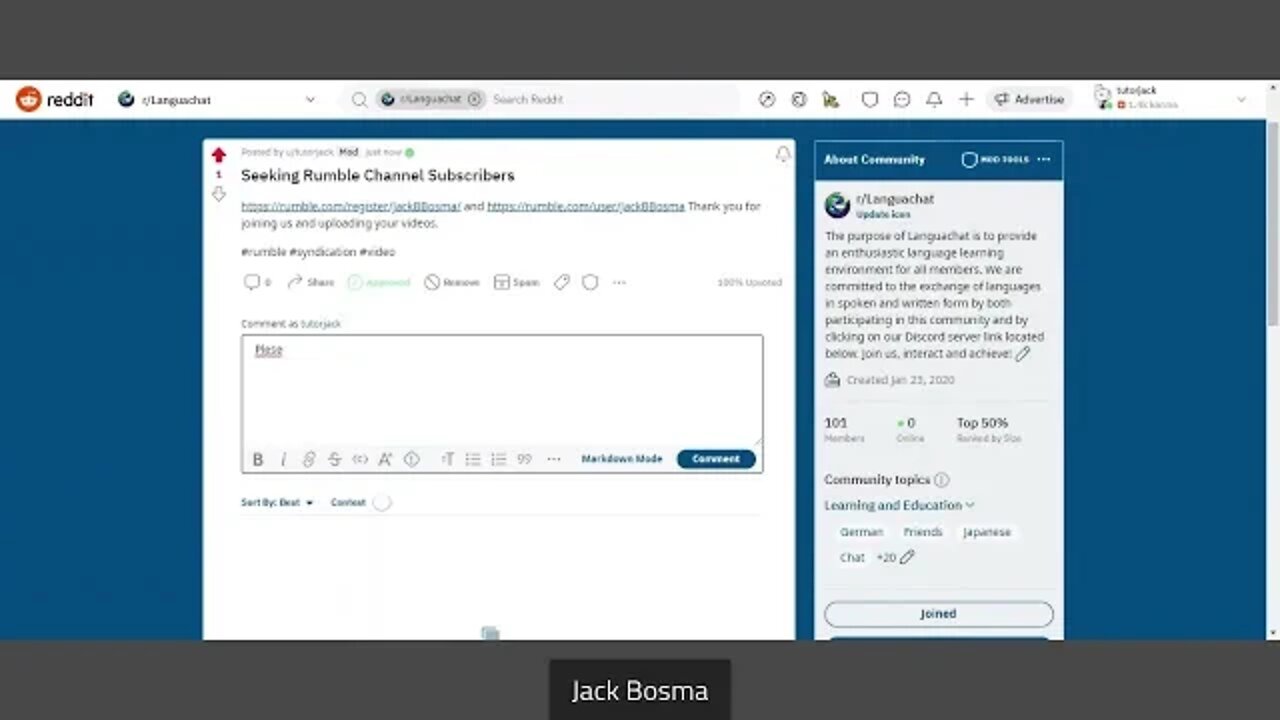Click the post moderator shield icon
The width and height of the screenshot is (1280, 720).
(x=590, y=282)
